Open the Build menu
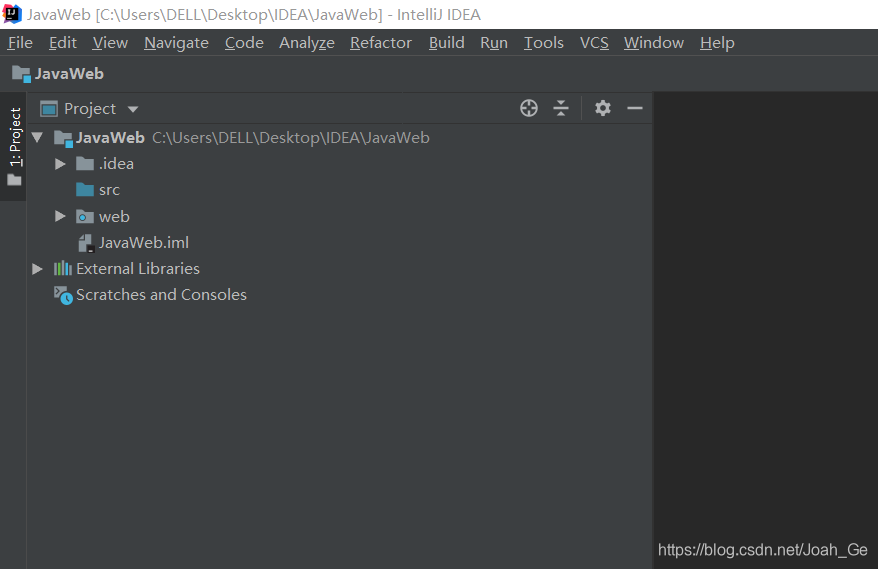Screen dimensions: 878x569 pyautogui.click(x=447, y=43)
